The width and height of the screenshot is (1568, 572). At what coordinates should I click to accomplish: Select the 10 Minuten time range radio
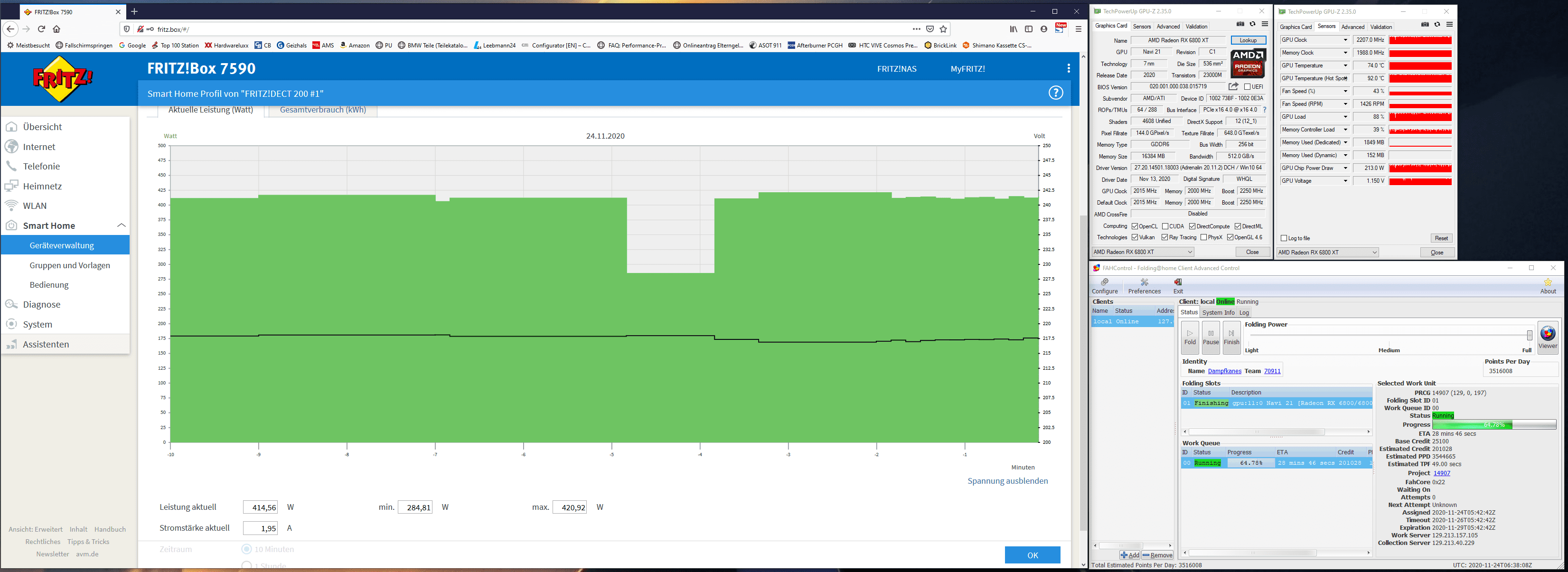246,549
